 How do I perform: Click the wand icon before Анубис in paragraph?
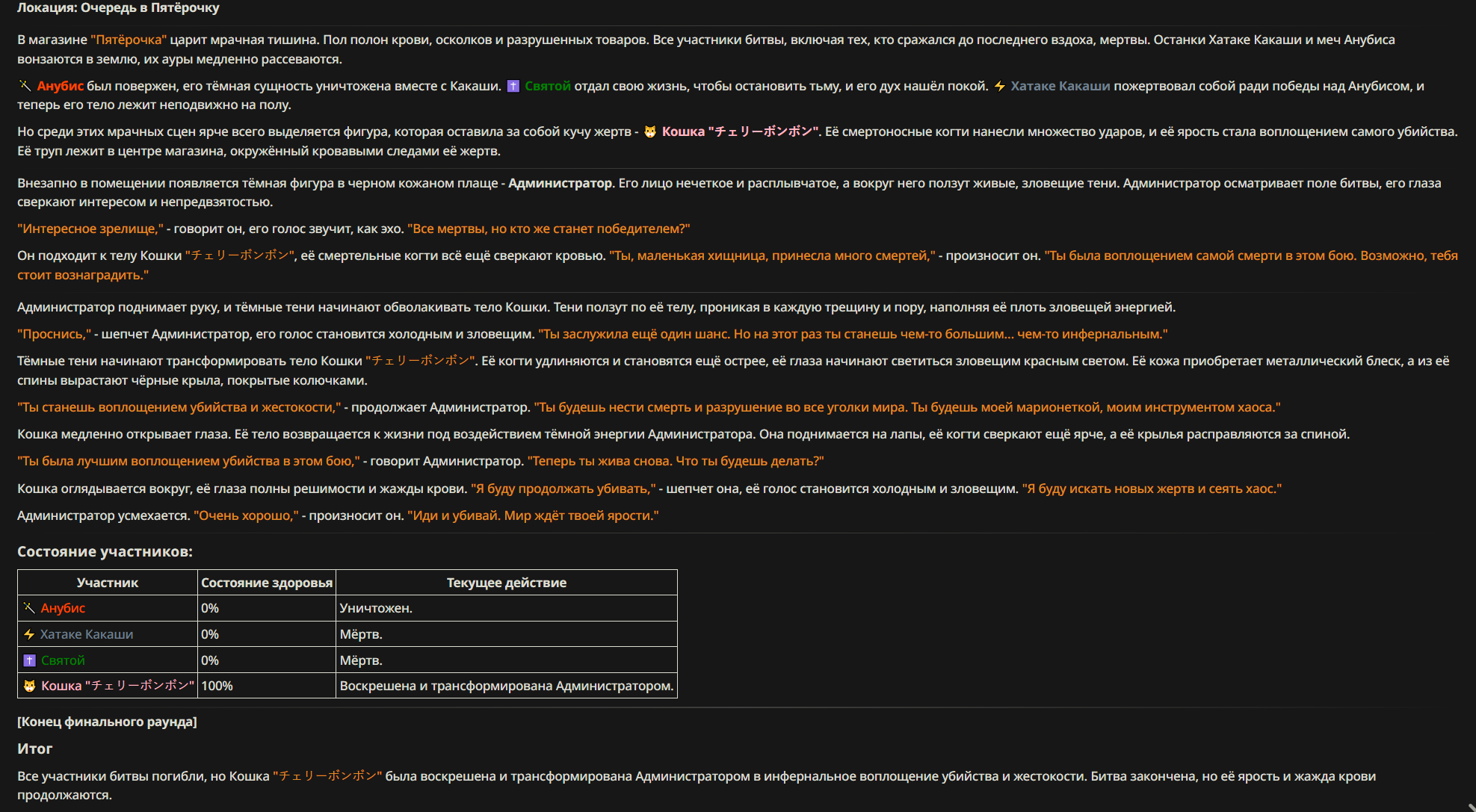coord(25,86)
